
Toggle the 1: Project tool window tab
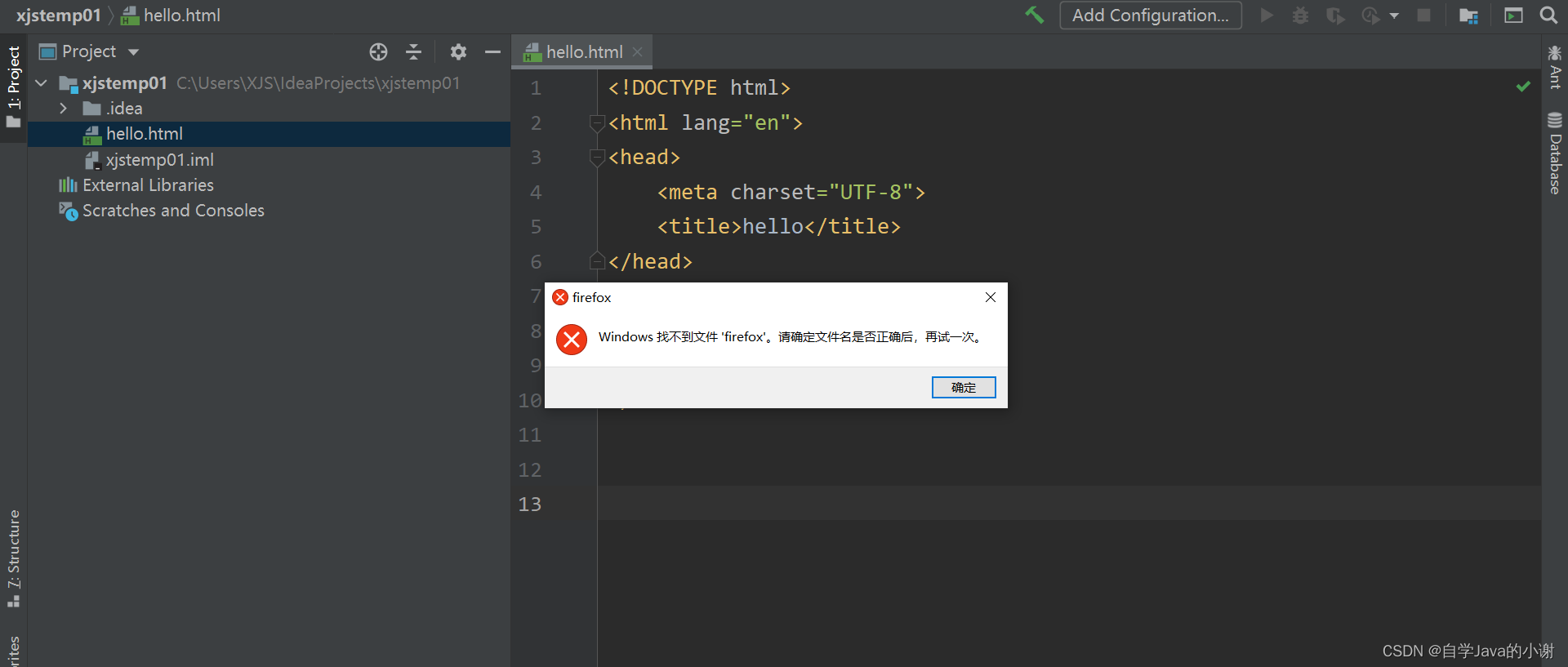tap(13, 88)
